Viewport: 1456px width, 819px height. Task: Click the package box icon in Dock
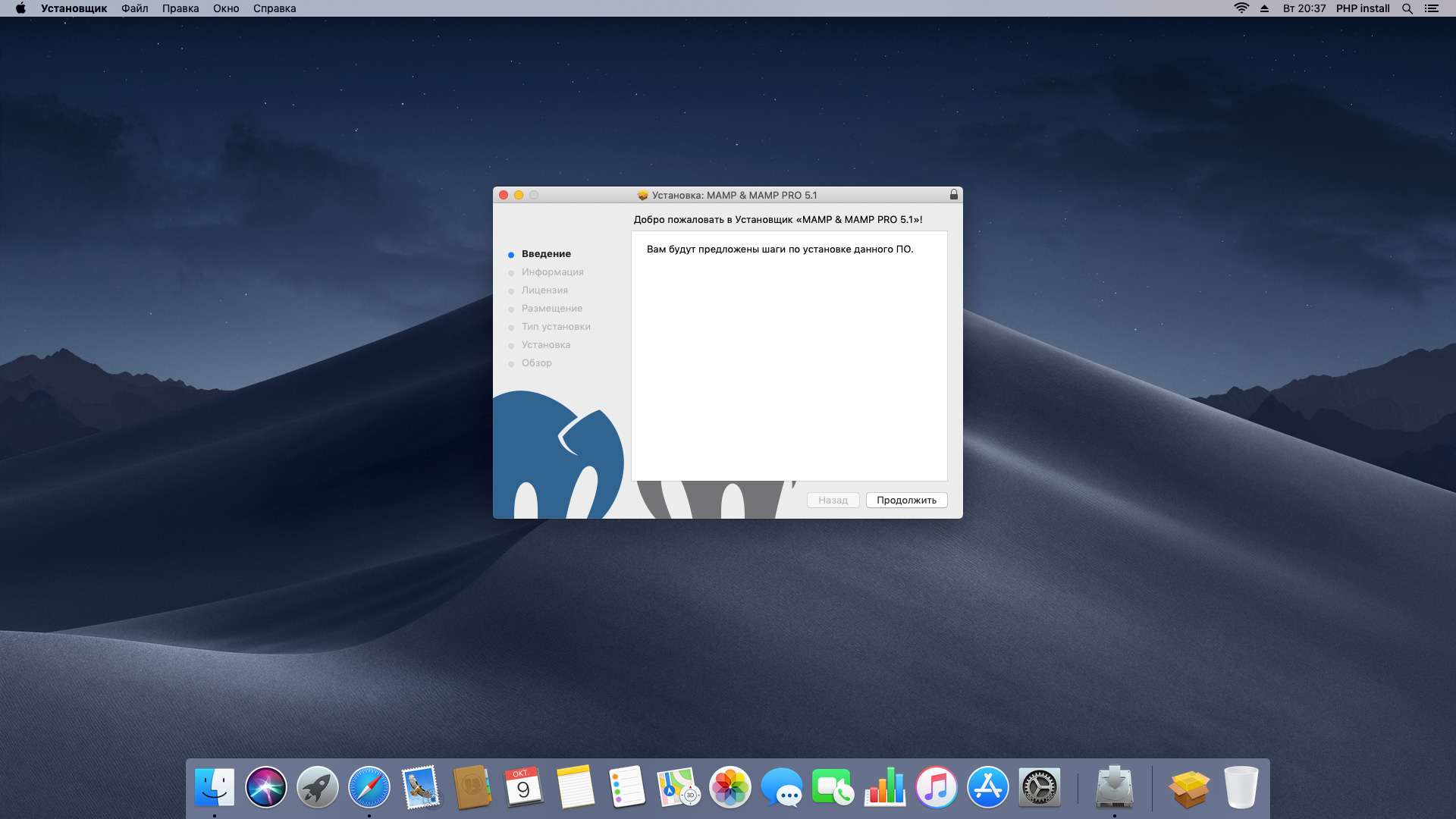click(x=1189, y=789)
